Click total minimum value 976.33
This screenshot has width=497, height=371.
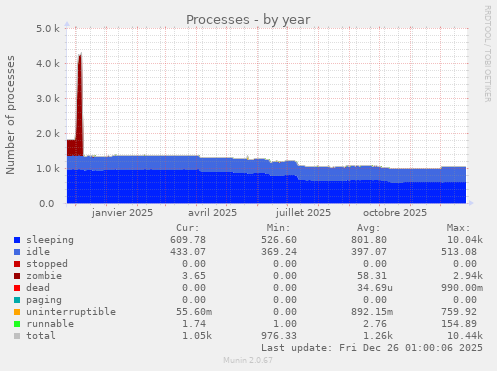pos(279,336)
